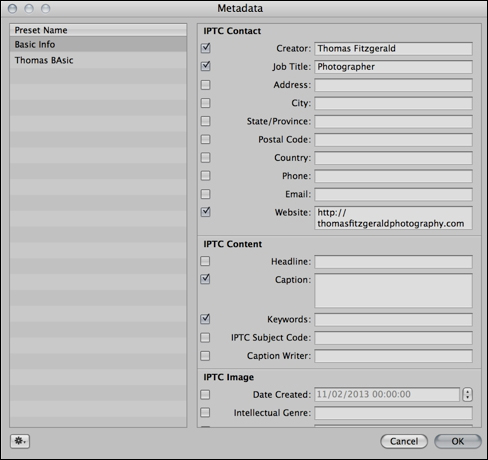Screen dimensions: 488x460
Task: Enable the Email checkbox
Action: coord(206,194)
